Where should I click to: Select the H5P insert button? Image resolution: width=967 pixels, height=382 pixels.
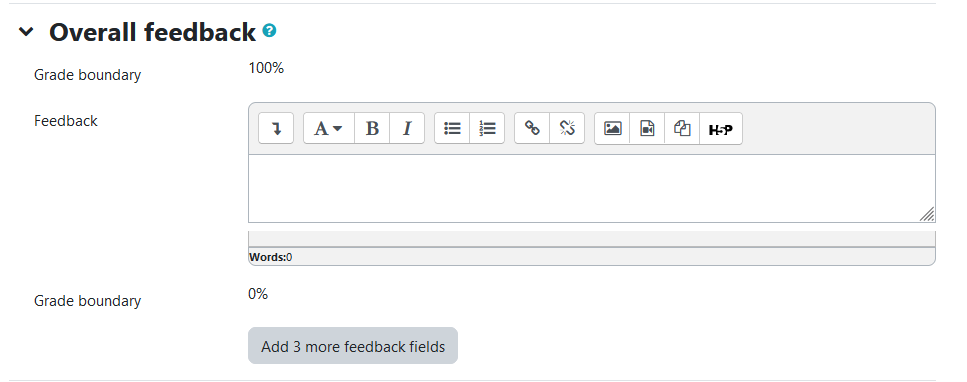point(721,128)
